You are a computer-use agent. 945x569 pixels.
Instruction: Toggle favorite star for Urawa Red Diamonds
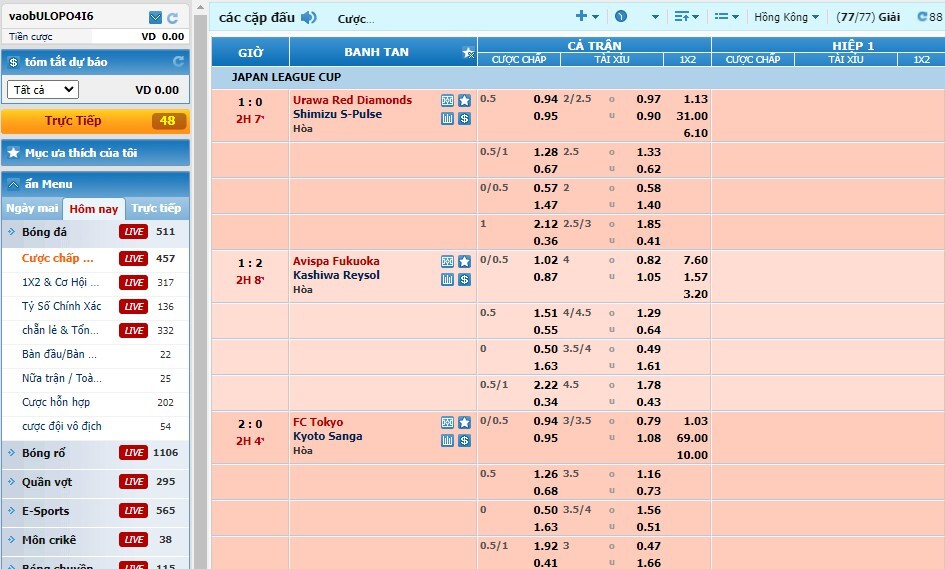464,100
